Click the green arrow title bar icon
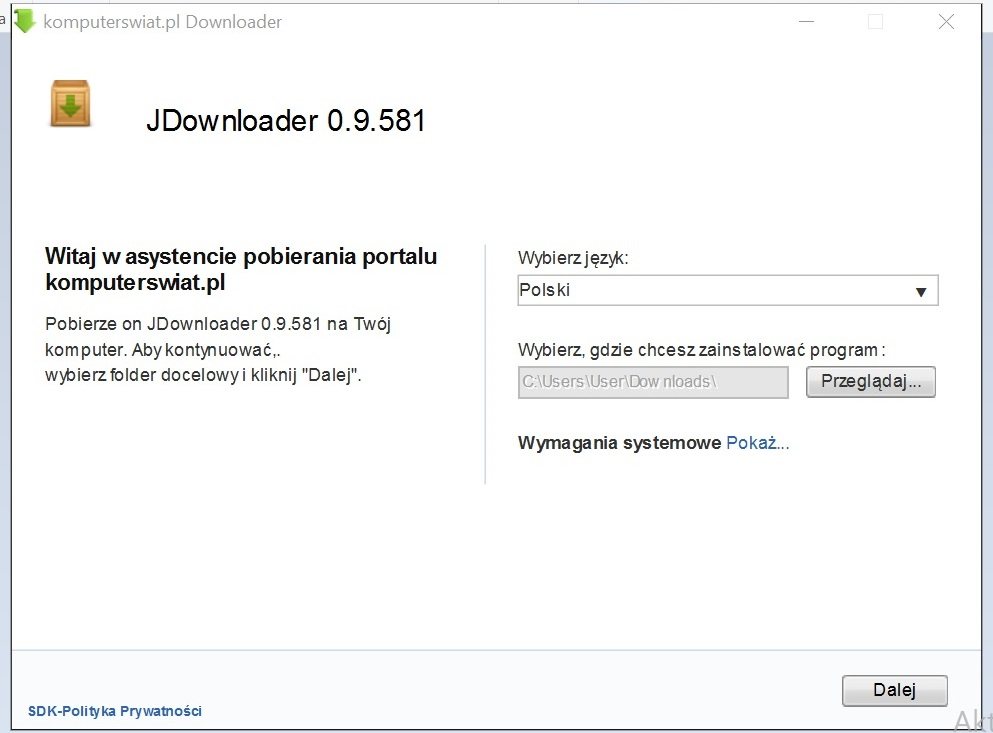Viewport: 993px width, 733px height. [25, 22]
